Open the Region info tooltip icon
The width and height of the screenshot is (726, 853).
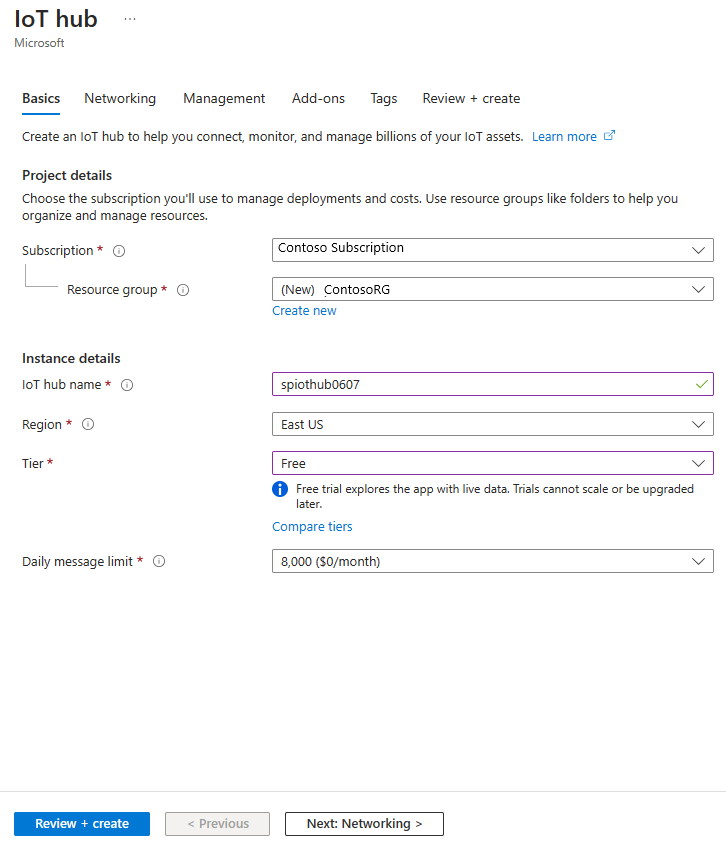(x=87, y=424)
